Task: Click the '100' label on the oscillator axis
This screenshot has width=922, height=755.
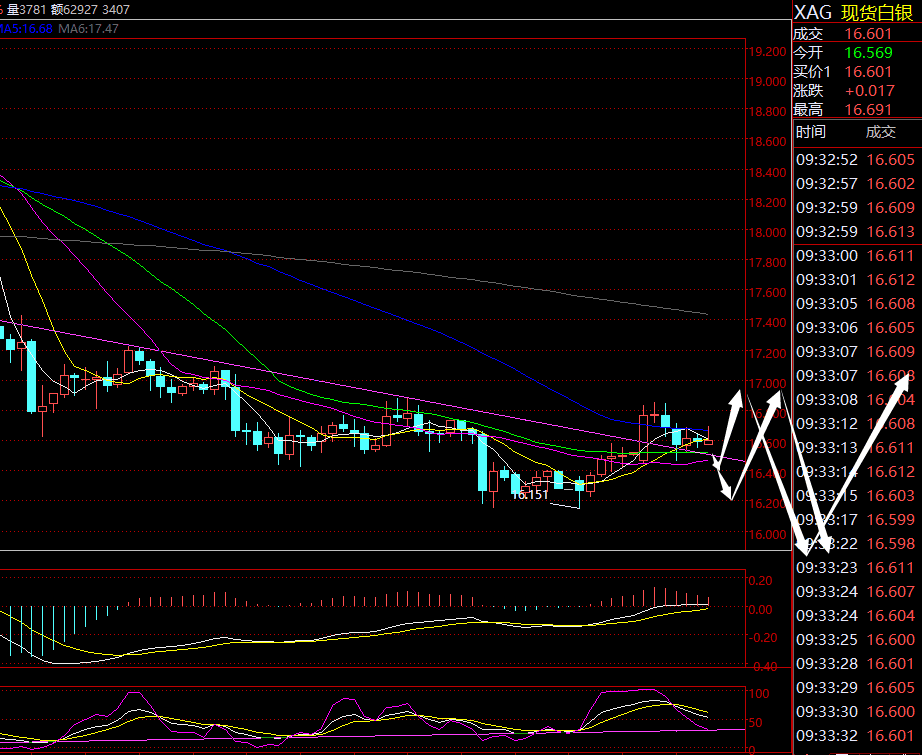Action: (x=759, y=693)
